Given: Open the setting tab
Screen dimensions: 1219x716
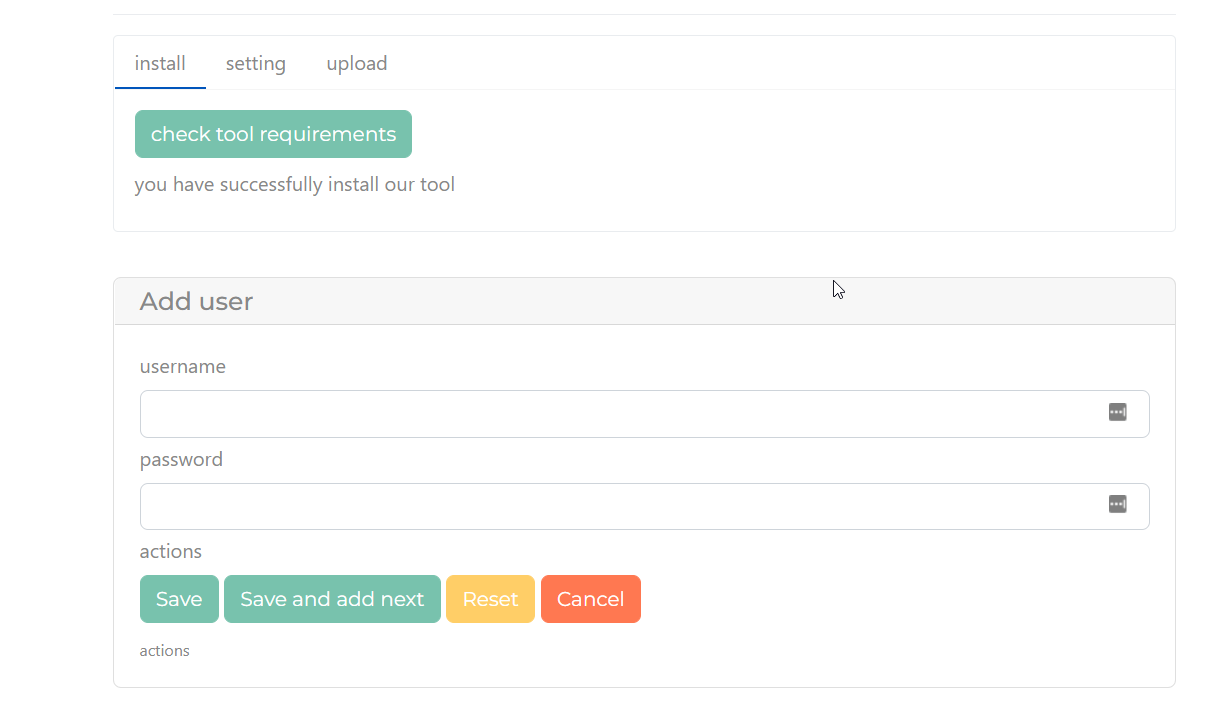Looking at the screenshot, I should pyautogui.click(x=256, y=63).
